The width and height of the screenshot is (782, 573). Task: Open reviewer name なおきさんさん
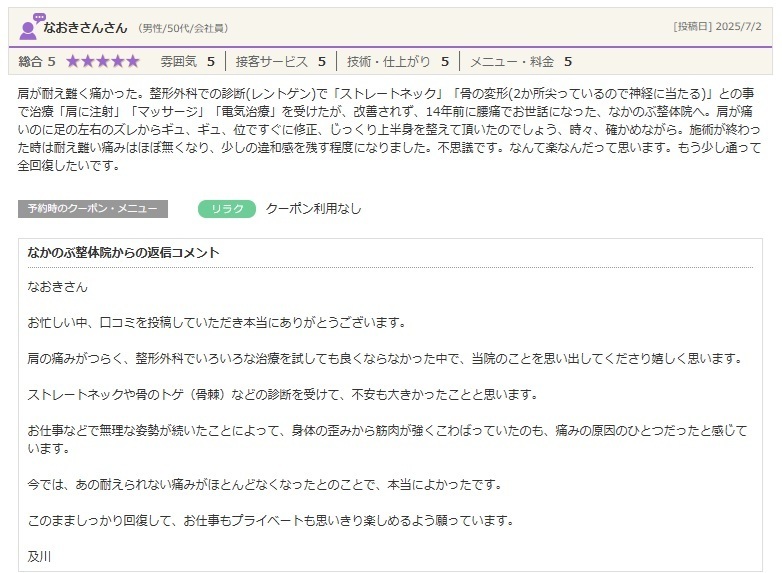(85, 27)
